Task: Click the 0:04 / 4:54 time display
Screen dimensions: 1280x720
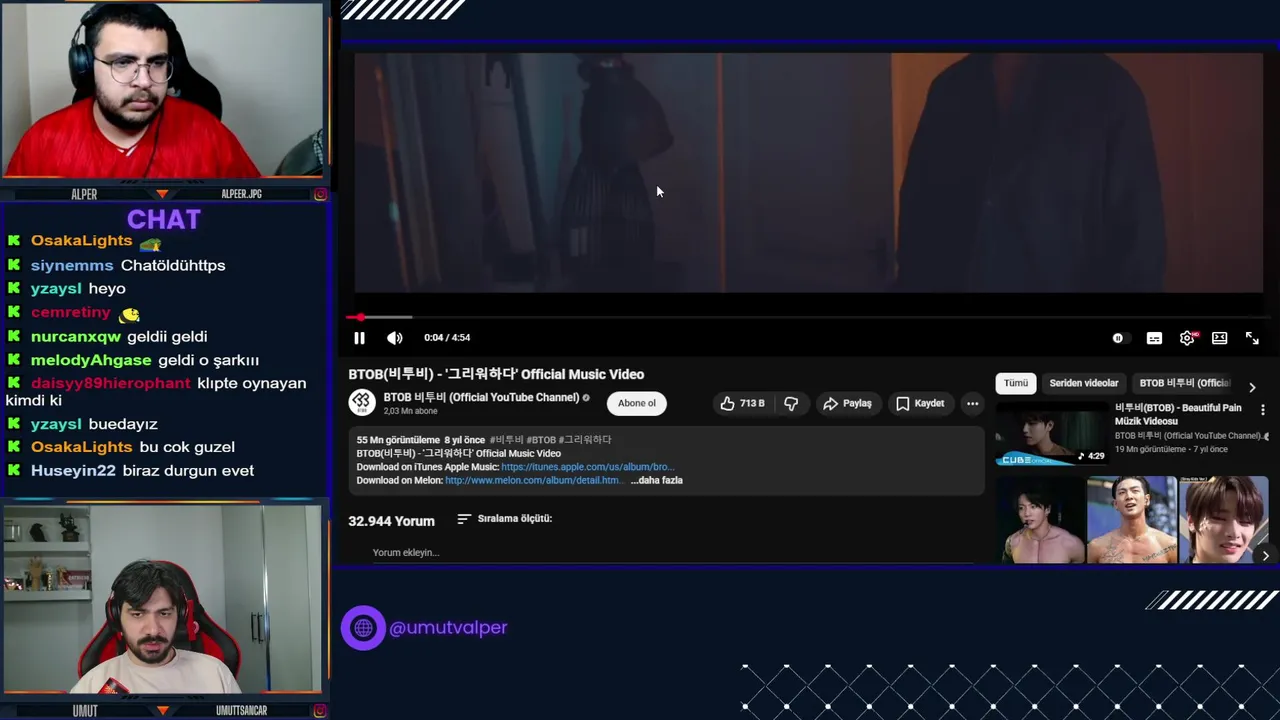Action: coord(447,338)
